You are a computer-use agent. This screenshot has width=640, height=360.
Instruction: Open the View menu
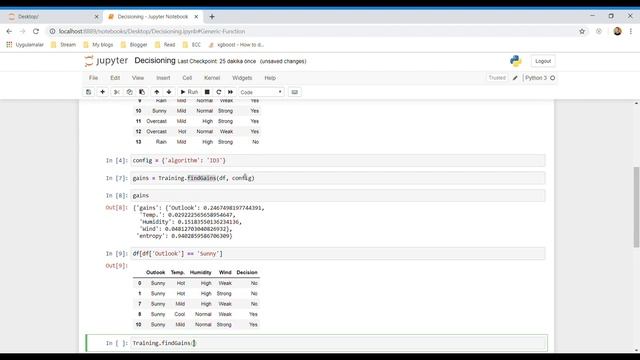point(138,78)
